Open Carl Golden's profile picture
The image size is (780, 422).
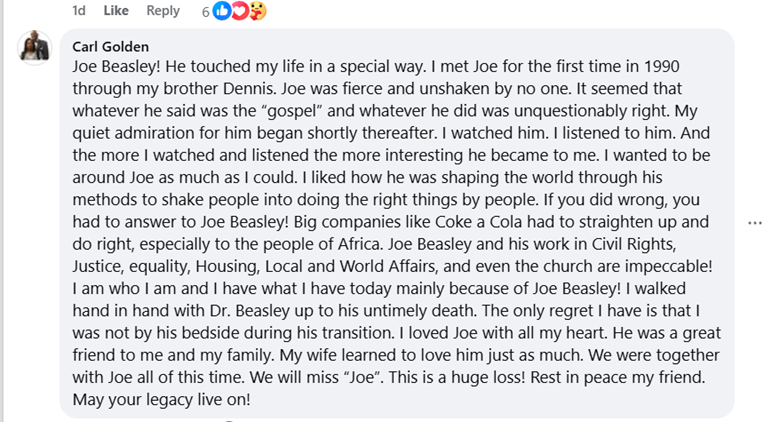[x=35, y=48]
